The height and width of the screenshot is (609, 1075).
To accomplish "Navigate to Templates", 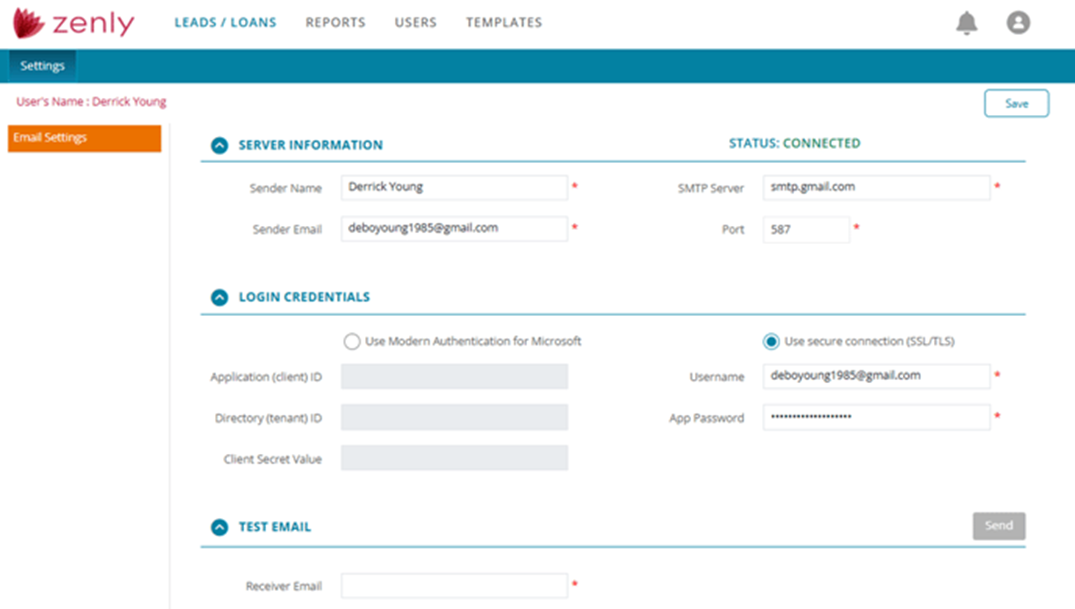I will pos(504,22).
